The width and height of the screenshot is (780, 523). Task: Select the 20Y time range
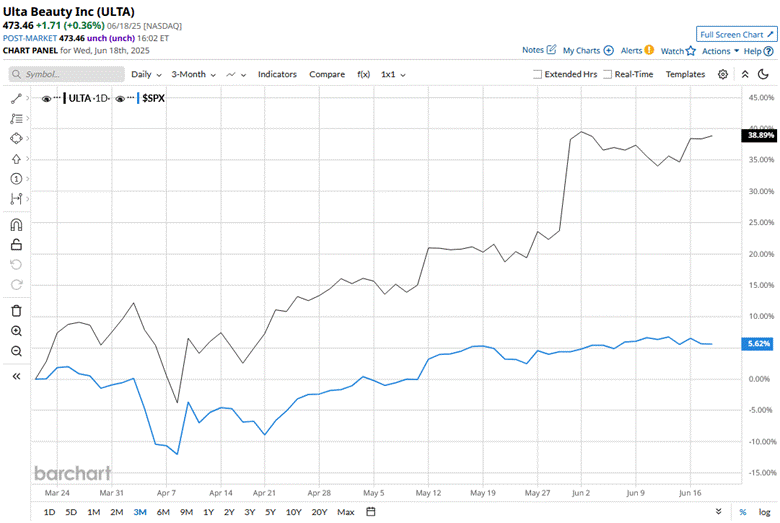coord(319,512)
